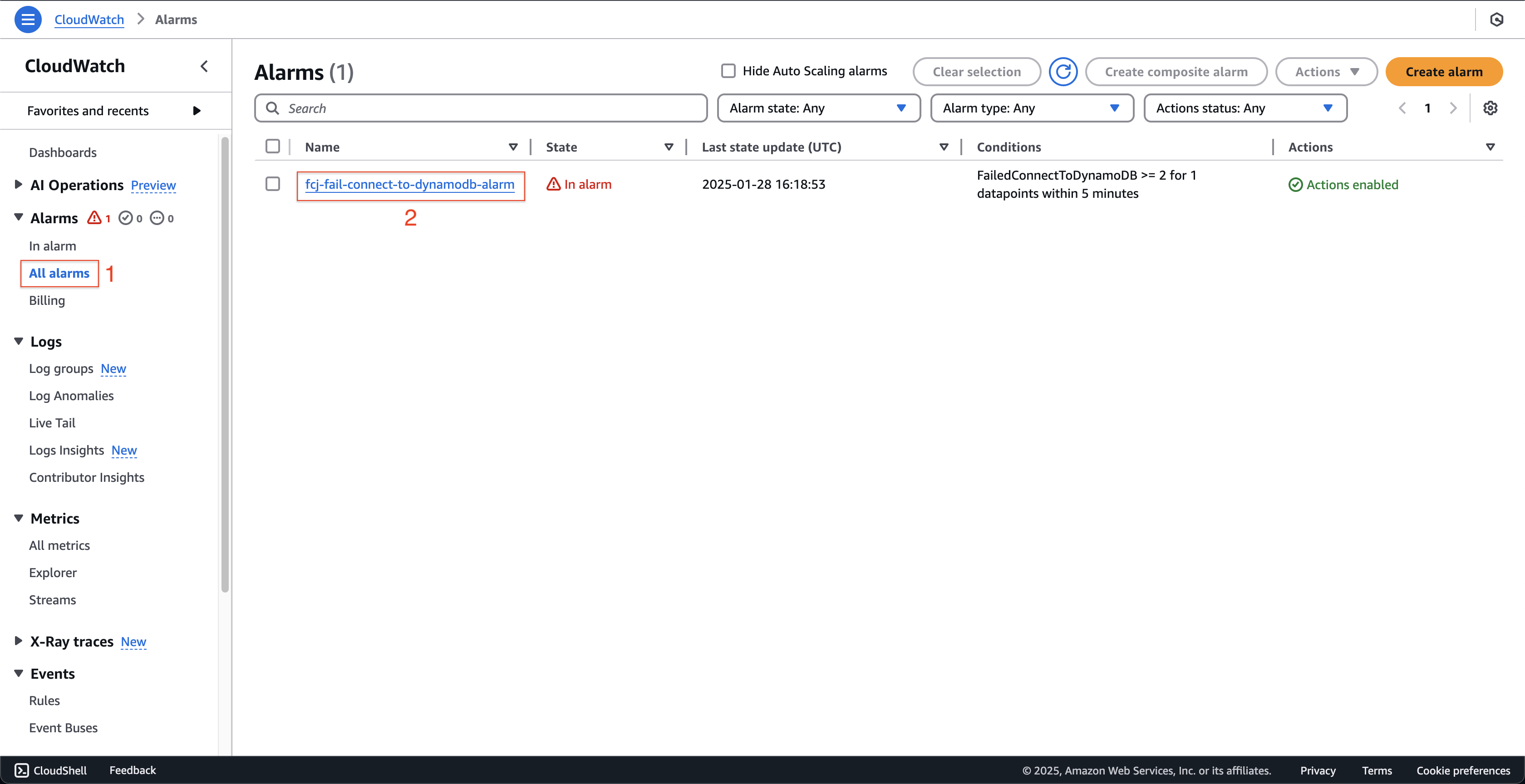
Task: Click the refresh/sync icon for alarms
Action: pos(1063,71)
